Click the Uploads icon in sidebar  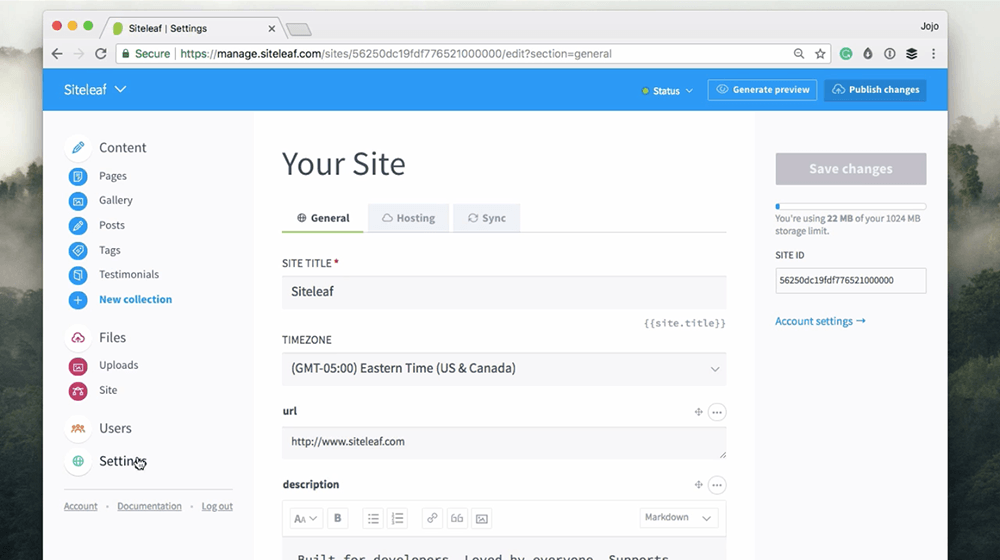(78, 366)
